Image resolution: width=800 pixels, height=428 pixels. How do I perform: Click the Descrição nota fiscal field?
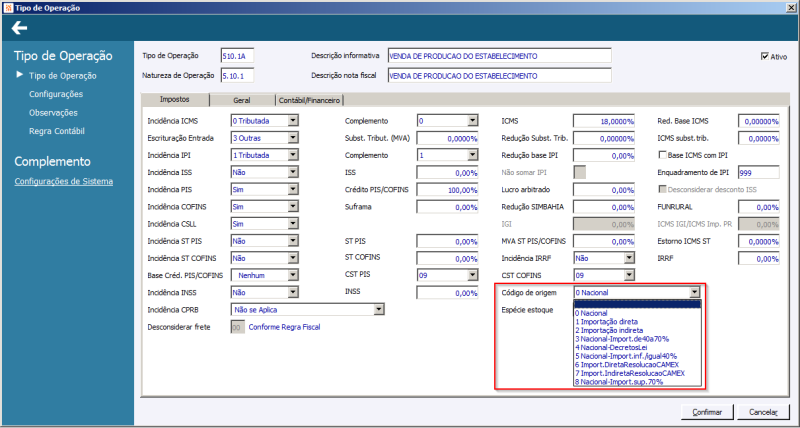tap(497, 75)
